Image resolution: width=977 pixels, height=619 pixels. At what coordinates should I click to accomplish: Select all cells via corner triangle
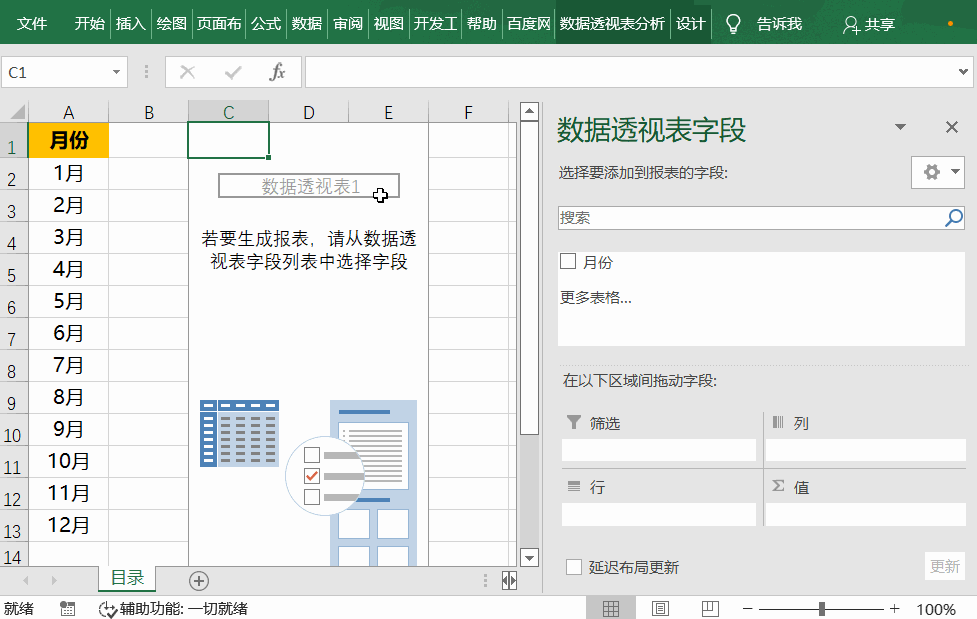coord(17,112)
